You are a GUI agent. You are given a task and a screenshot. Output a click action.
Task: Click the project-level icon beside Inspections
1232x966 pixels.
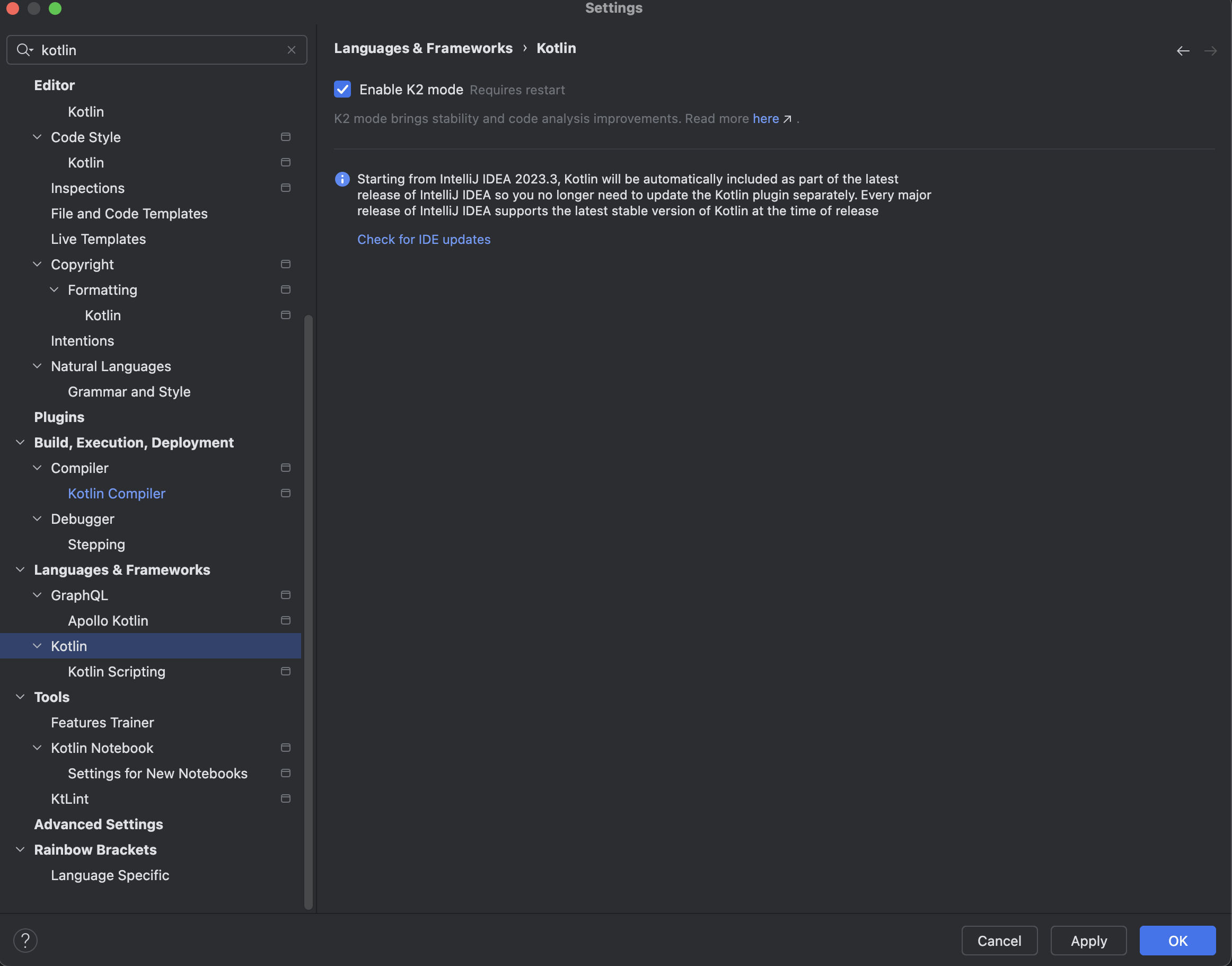click(286, 188)
